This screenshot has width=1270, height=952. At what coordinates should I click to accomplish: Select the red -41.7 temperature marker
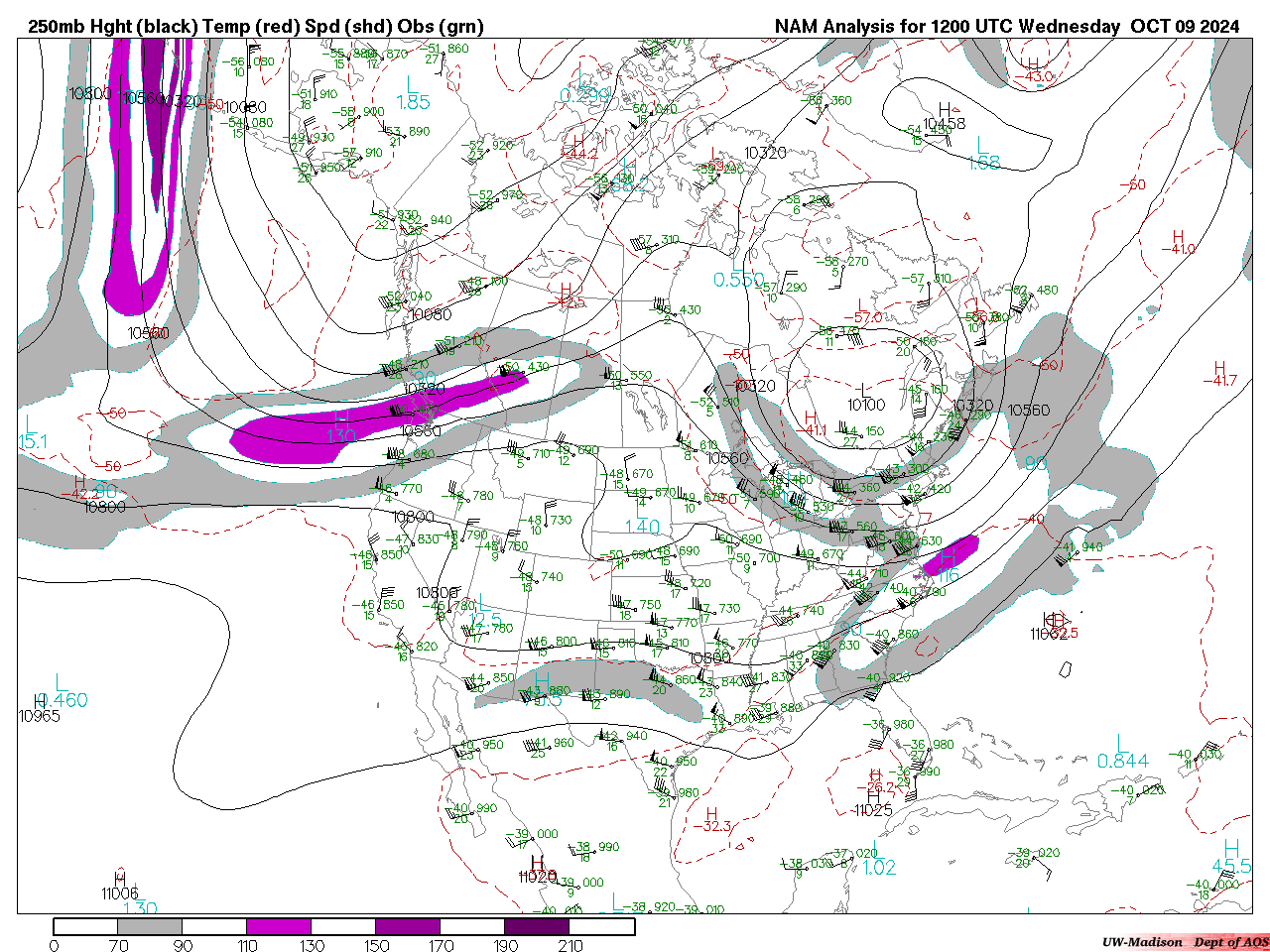click(1219, 380)
